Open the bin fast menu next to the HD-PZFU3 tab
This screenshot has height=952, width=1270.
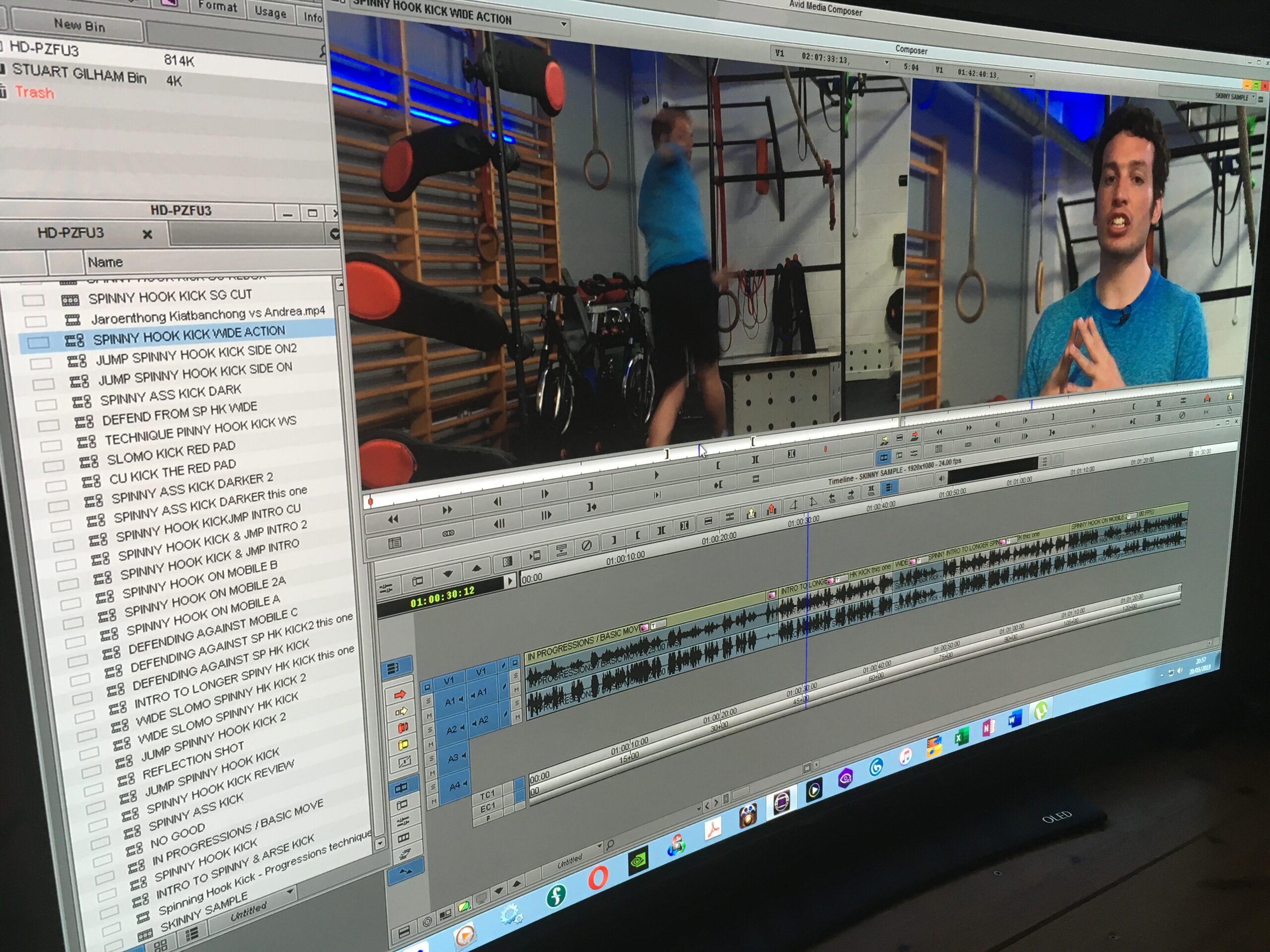[334, 234]
